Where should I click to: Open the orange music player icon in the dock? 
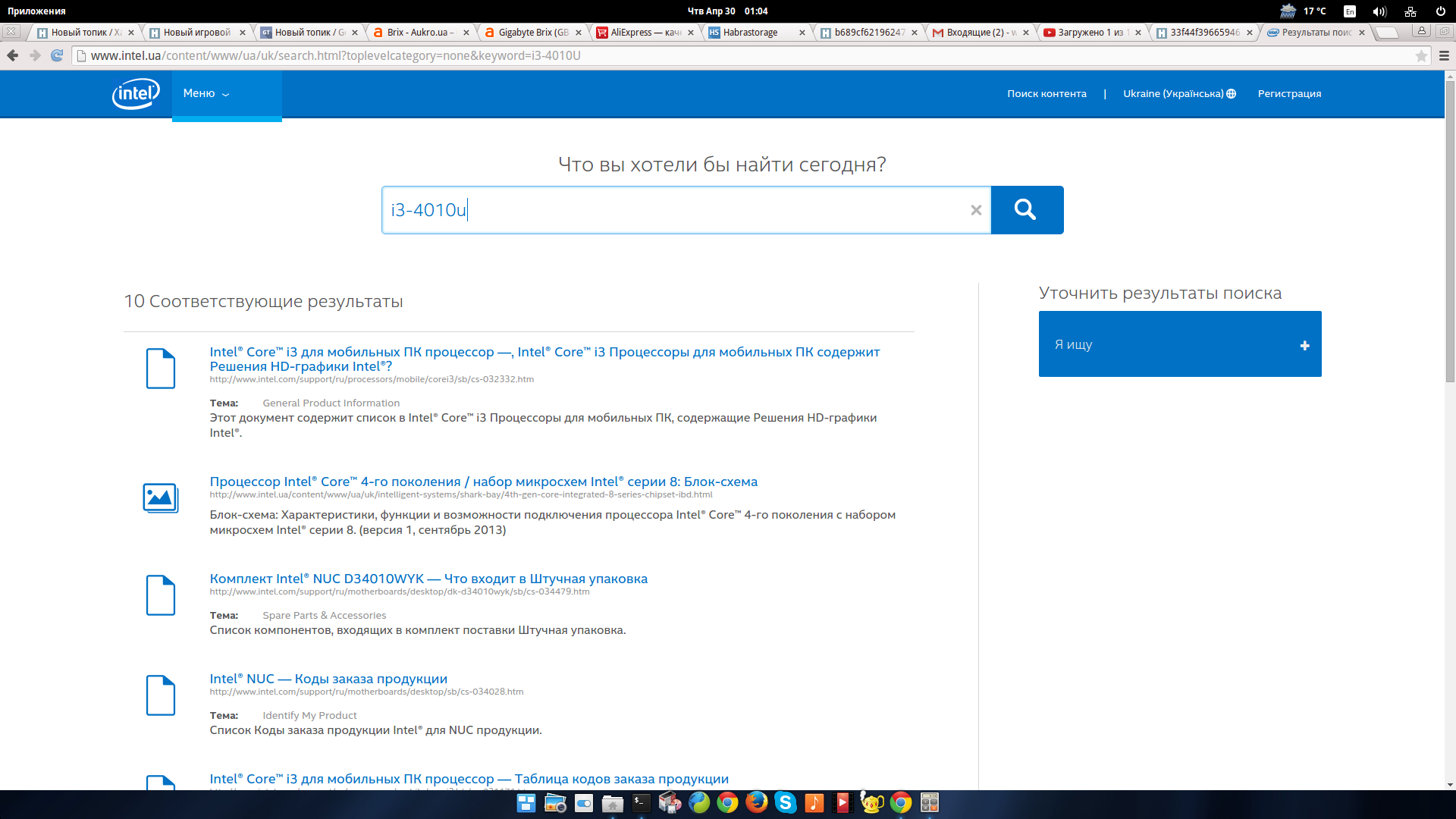click(x=814, y=802)
